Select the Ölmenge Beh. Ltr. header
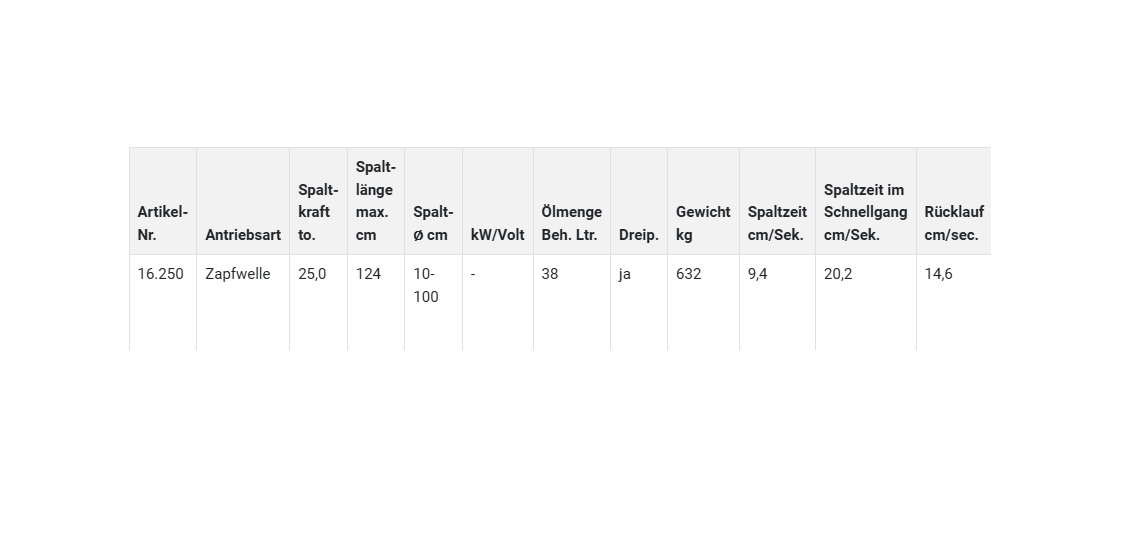 click(571, 223)
